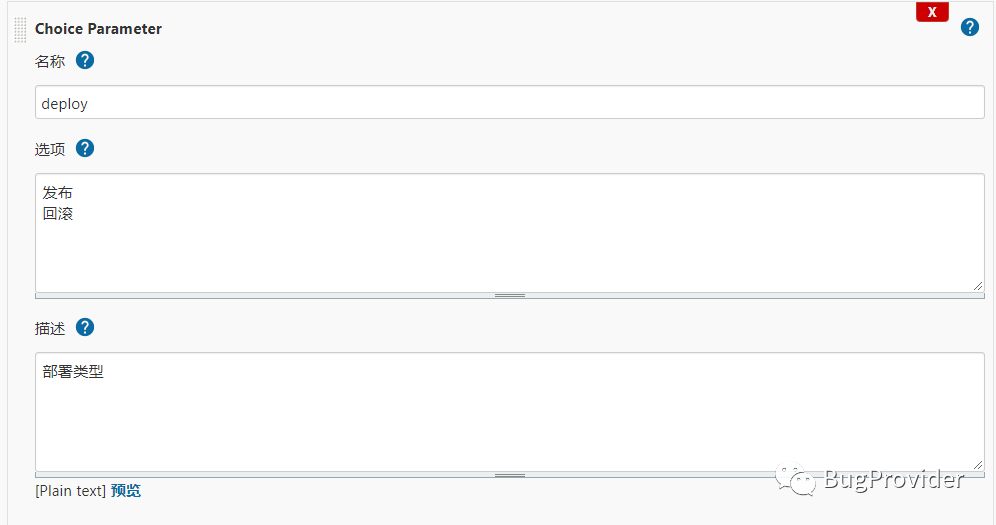
Task: Click the resize bar below the 描述 textarea
Action: 509,474
